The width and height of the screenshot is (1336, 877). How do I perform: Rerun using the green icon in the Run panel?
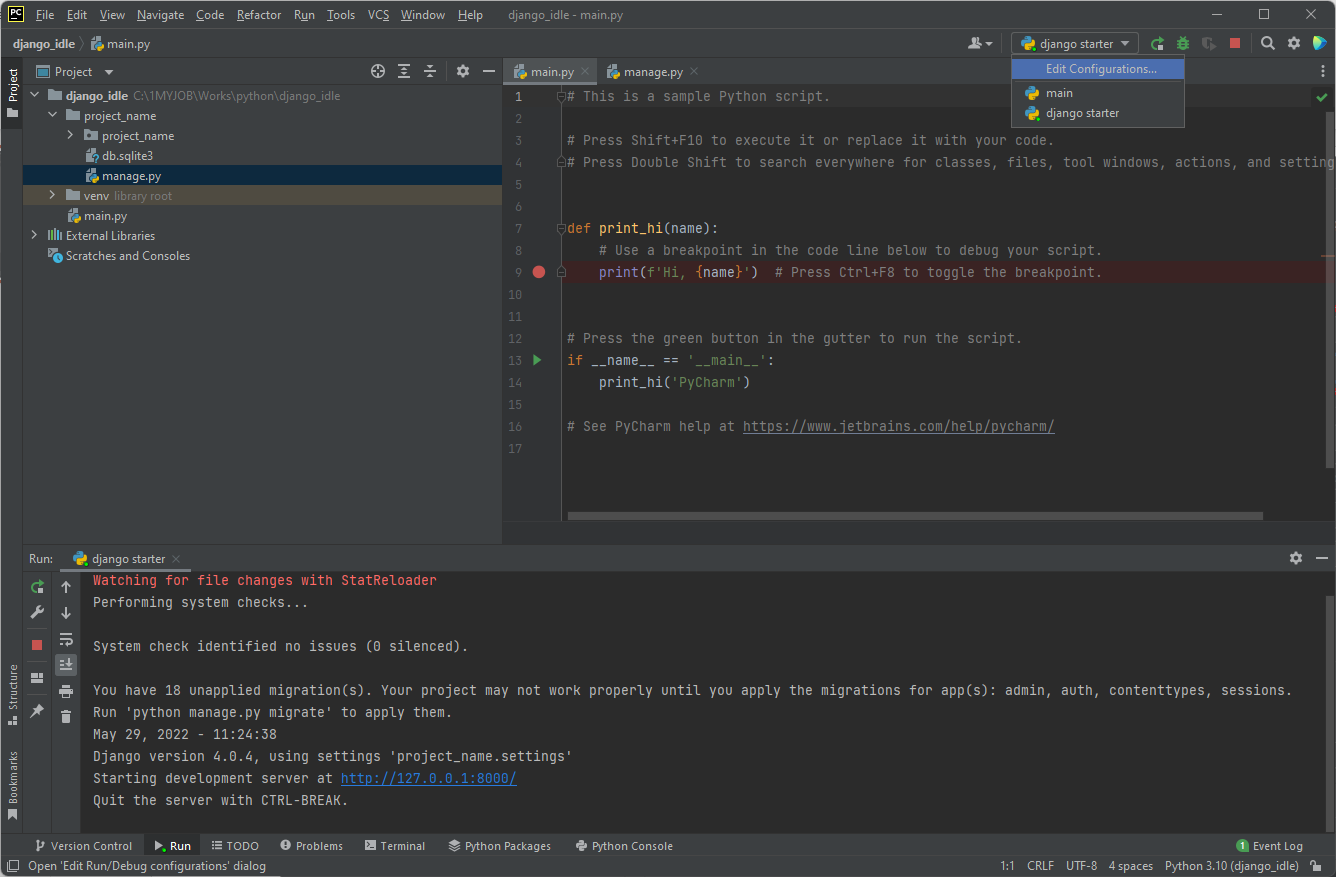point(37,588)
